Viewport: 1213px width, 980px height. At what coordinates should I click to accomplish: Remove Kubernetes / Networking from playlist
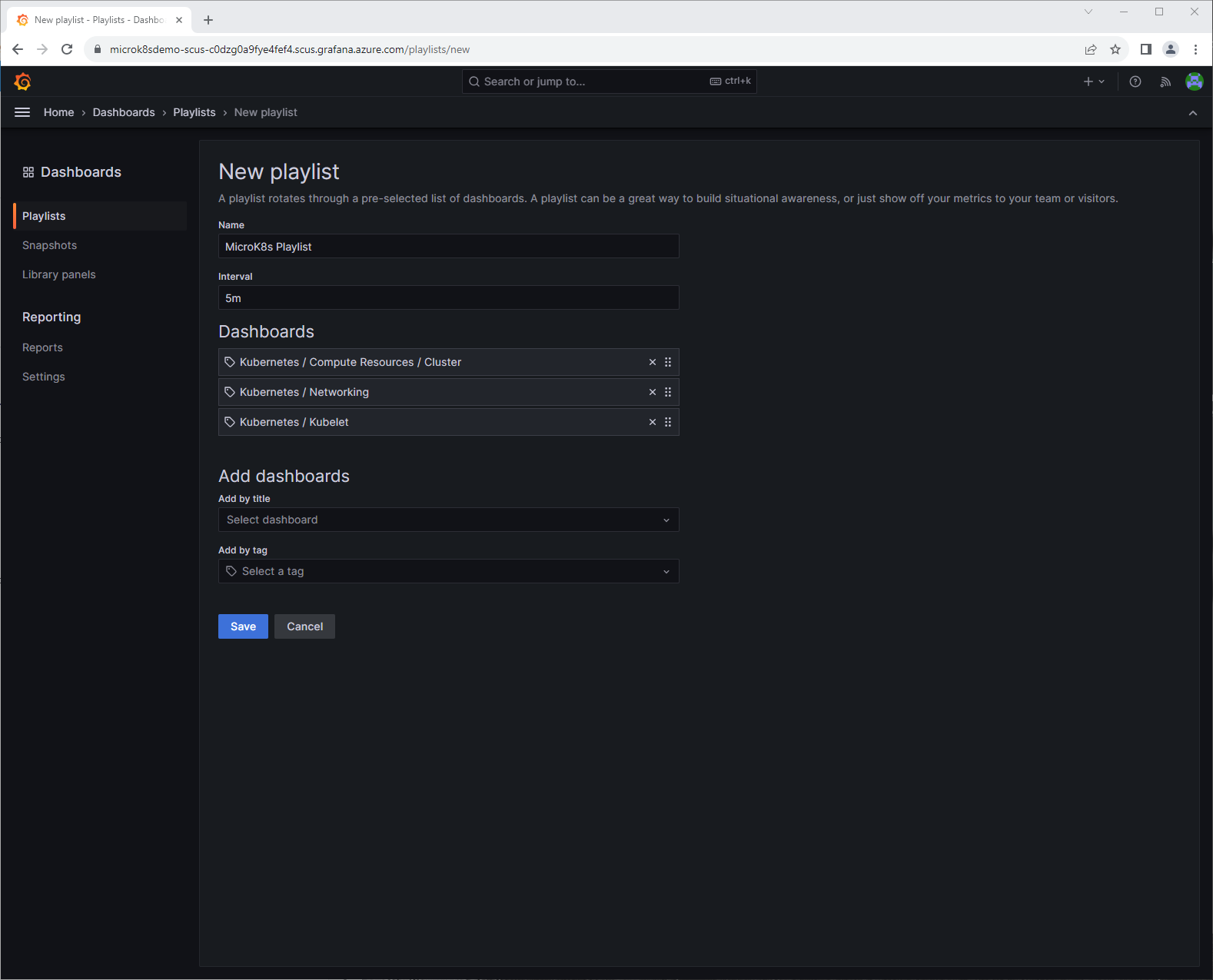652,392
